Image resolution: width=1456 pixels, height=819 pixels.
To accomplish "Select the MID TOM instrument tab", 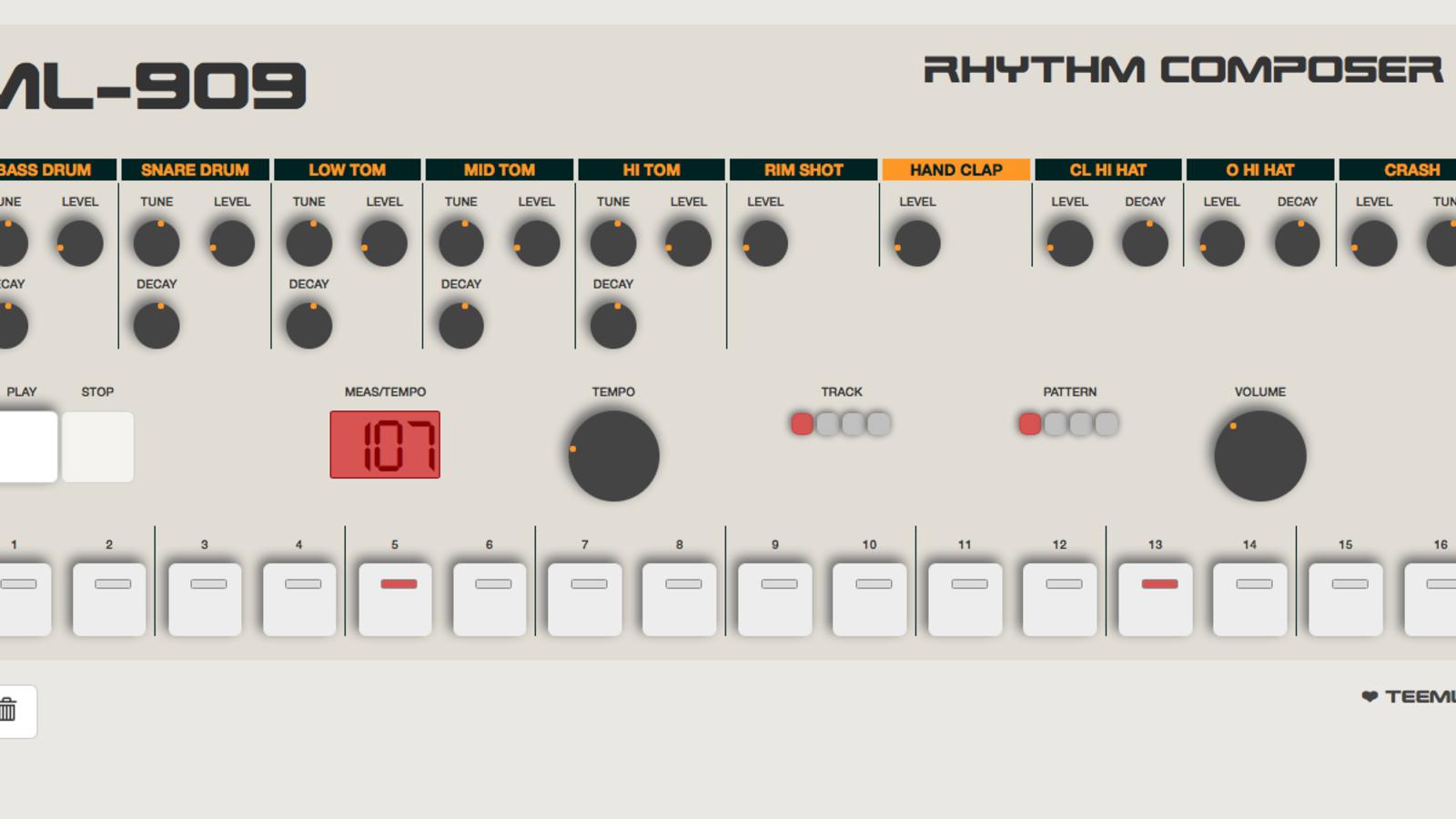I will tap(499, 169).
